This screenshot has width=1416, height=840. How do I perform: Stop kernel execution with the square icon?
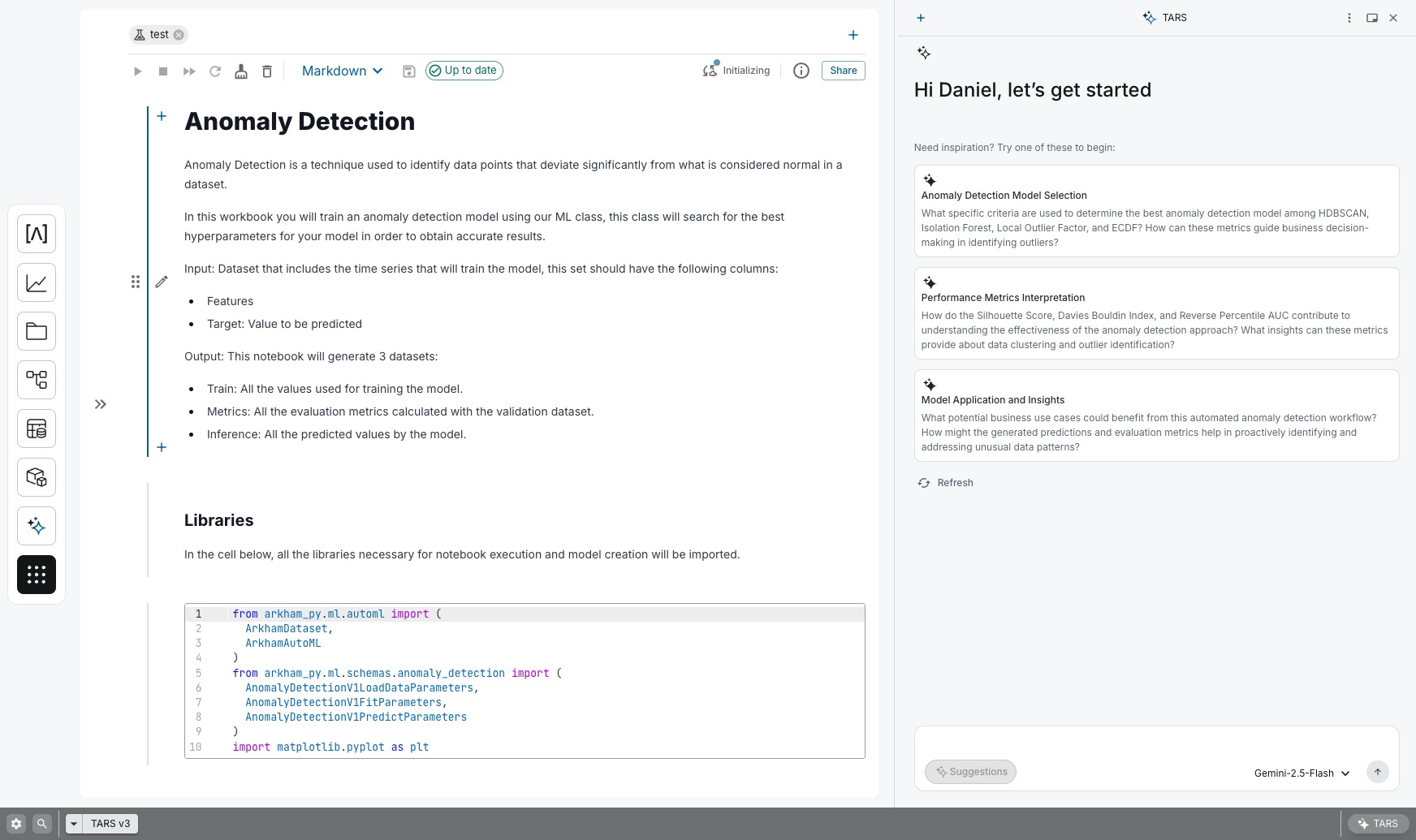163,71
